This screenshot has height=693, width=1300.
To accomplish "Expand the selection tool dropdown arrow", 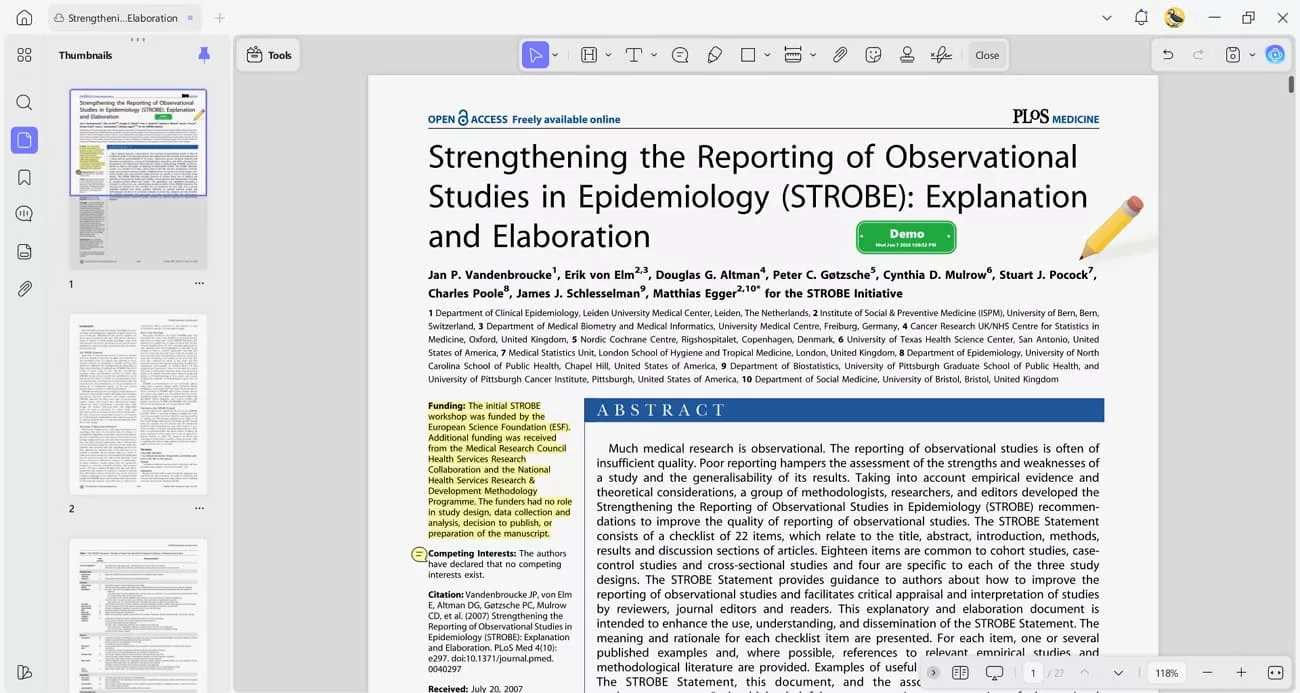I will (555, 55).
